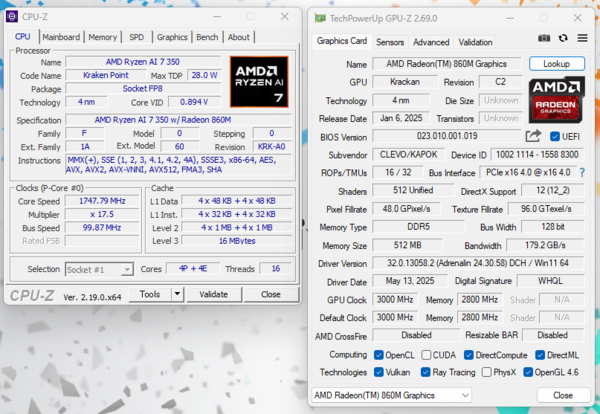The image size is (600, 414).
Task: Click the Validate button in CPU-Z
Action: click(x=214, y=294)
